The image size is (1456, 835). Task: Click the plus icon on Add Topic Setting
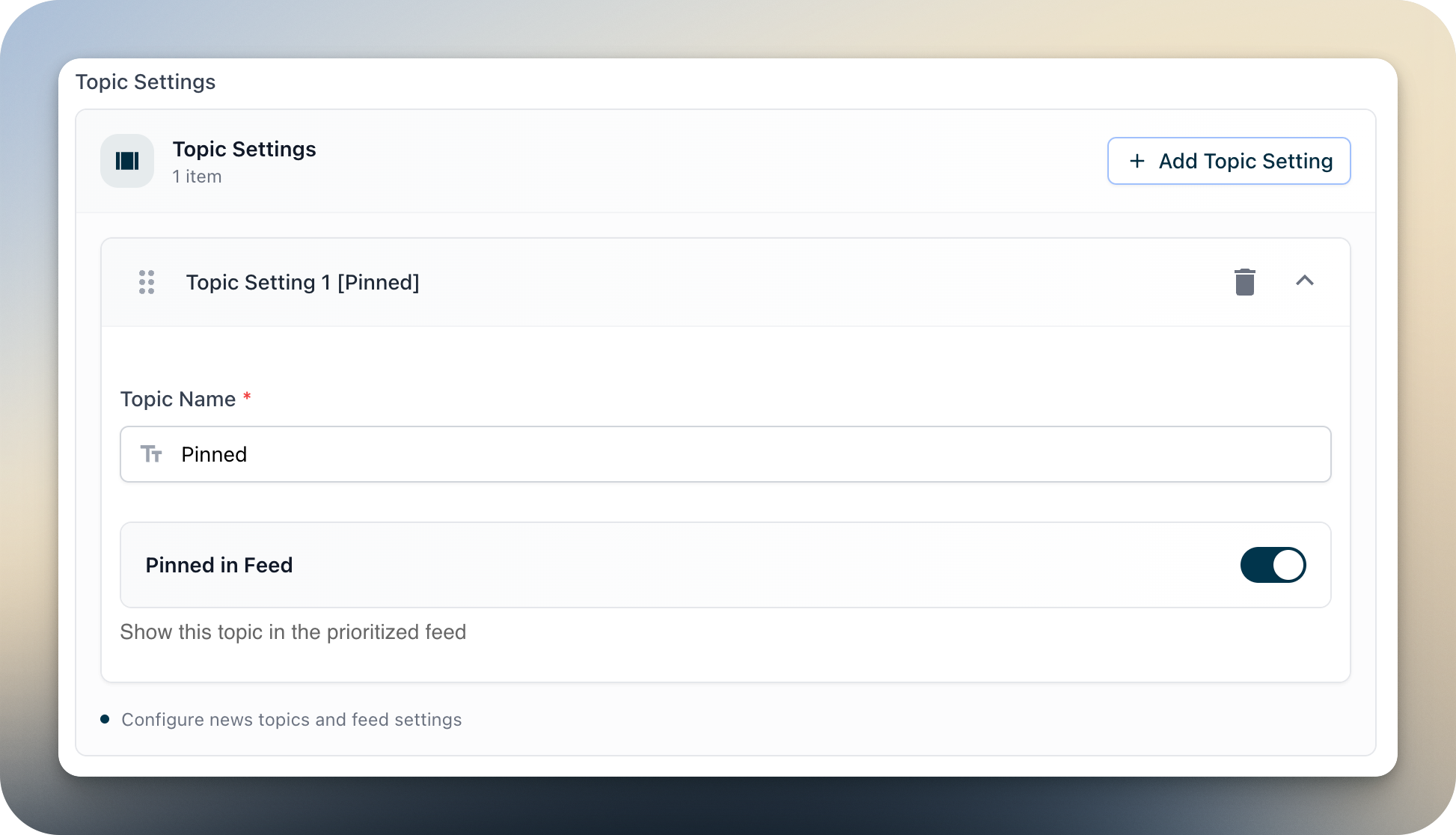click(1138, 161)
